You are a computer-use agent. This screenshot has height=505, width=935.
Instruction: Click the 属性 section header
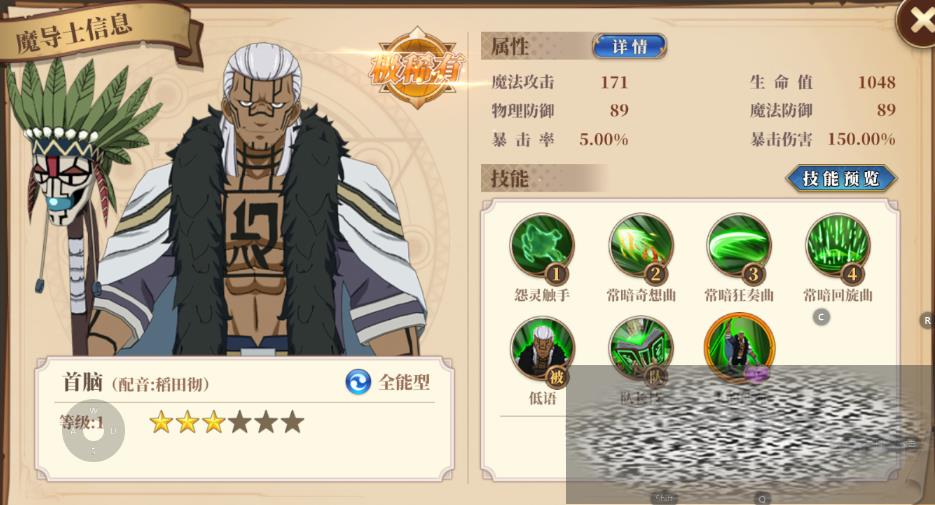(510, 46)
